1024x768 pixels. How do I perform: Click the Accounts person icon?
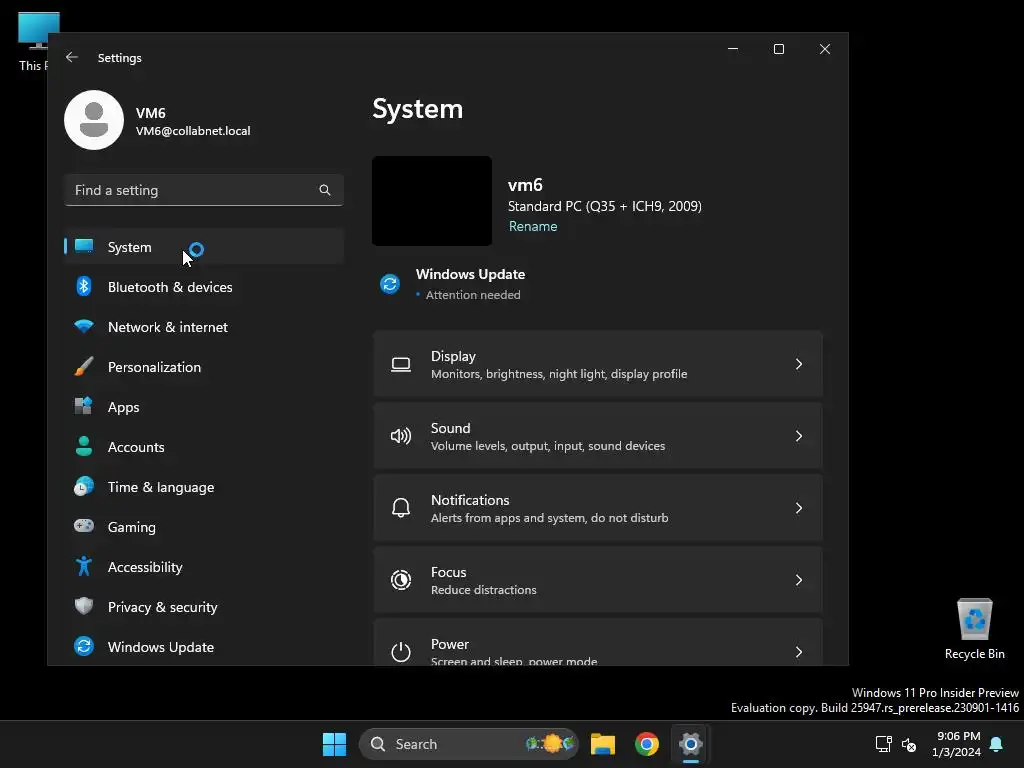pos(84,446)
